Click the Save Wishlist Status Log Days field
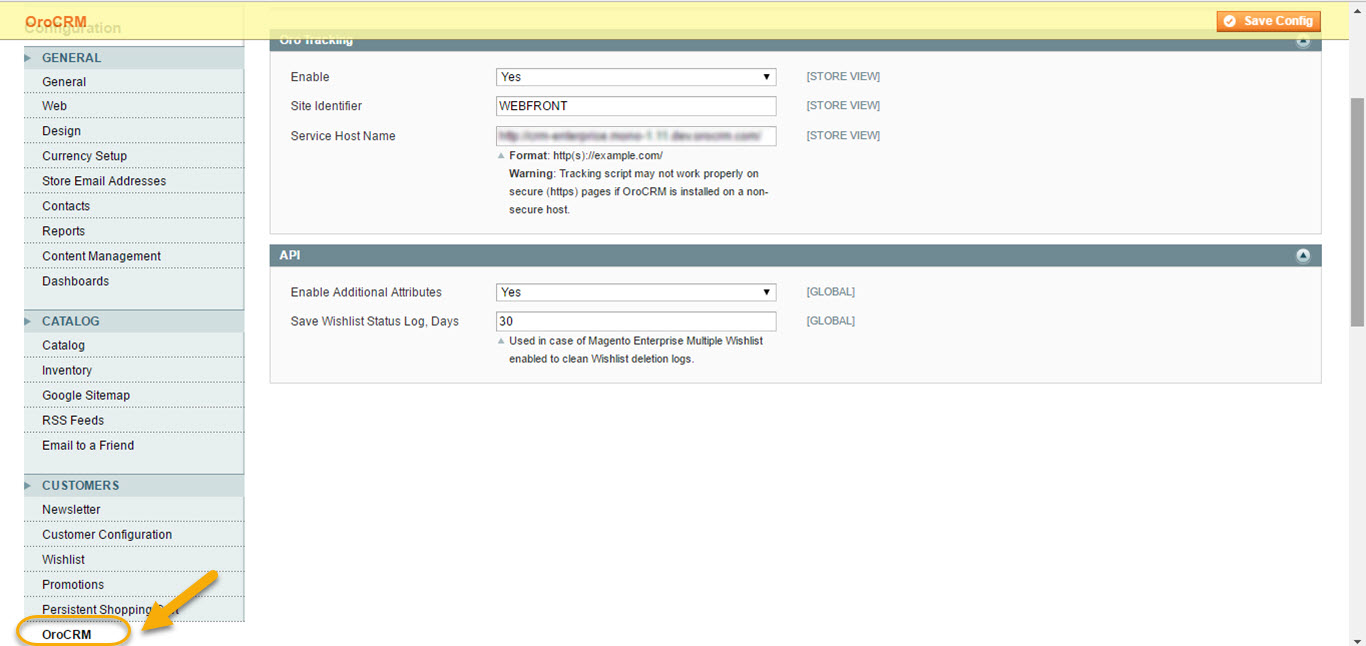 636,321
